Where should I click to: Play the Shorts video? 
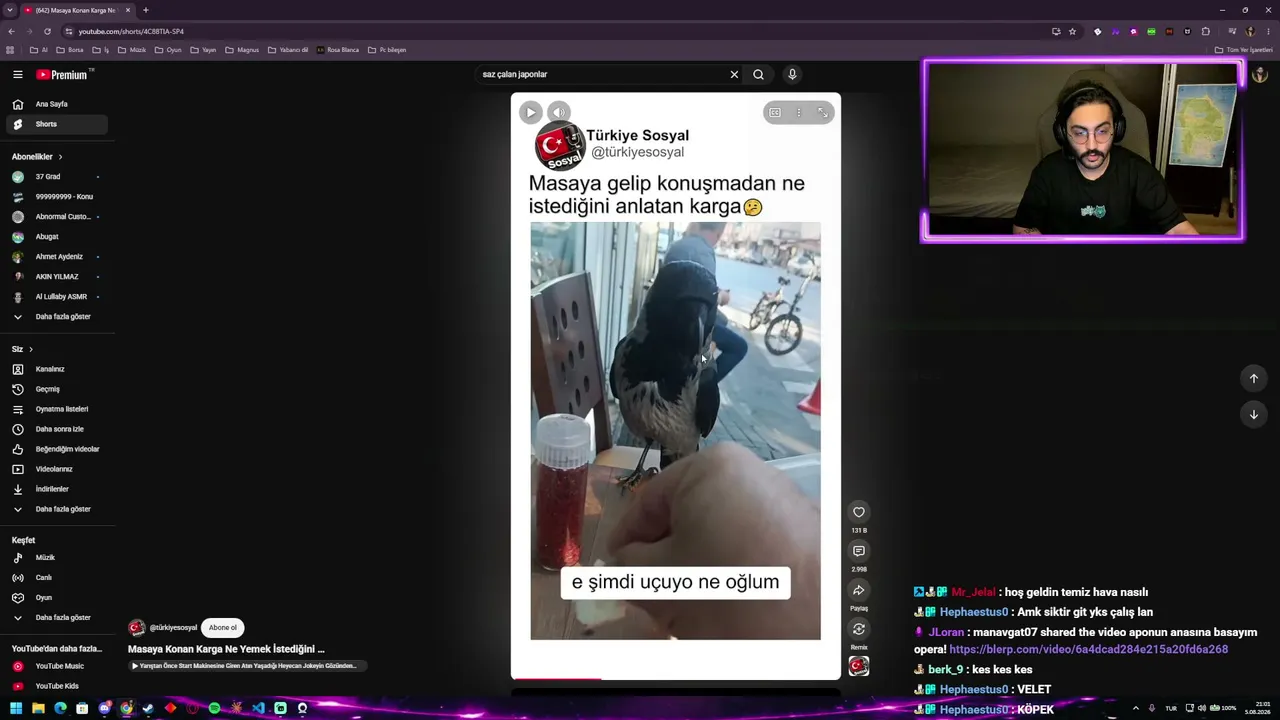point(531,112)
